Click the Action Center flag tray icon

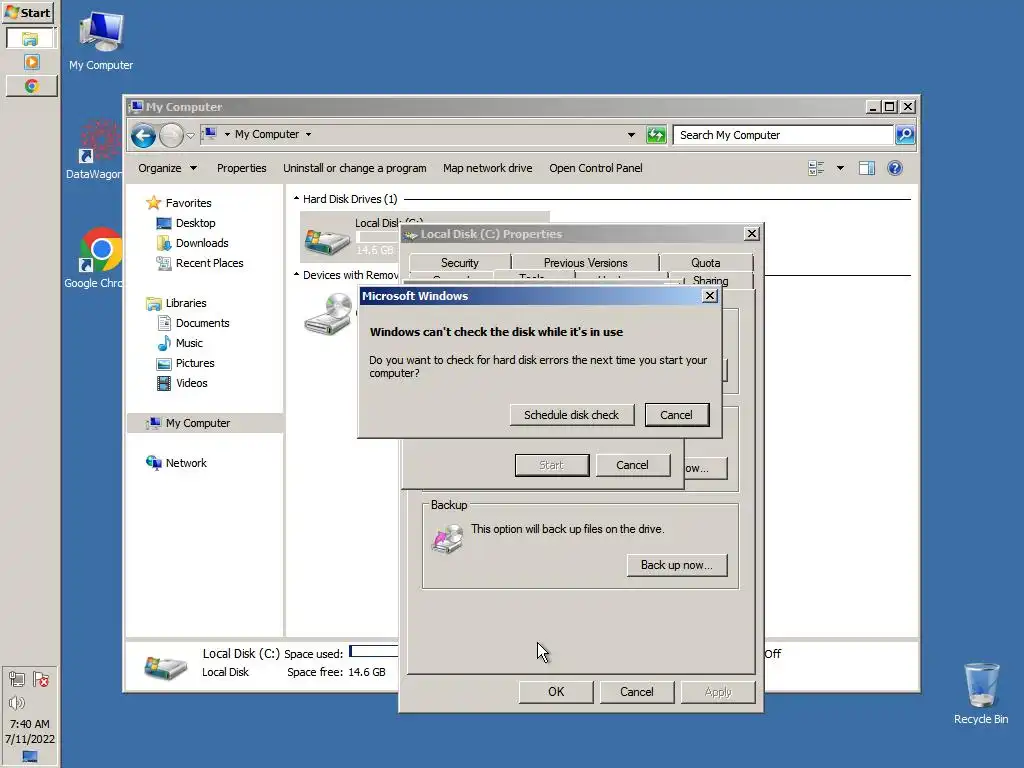click(41, 680)
